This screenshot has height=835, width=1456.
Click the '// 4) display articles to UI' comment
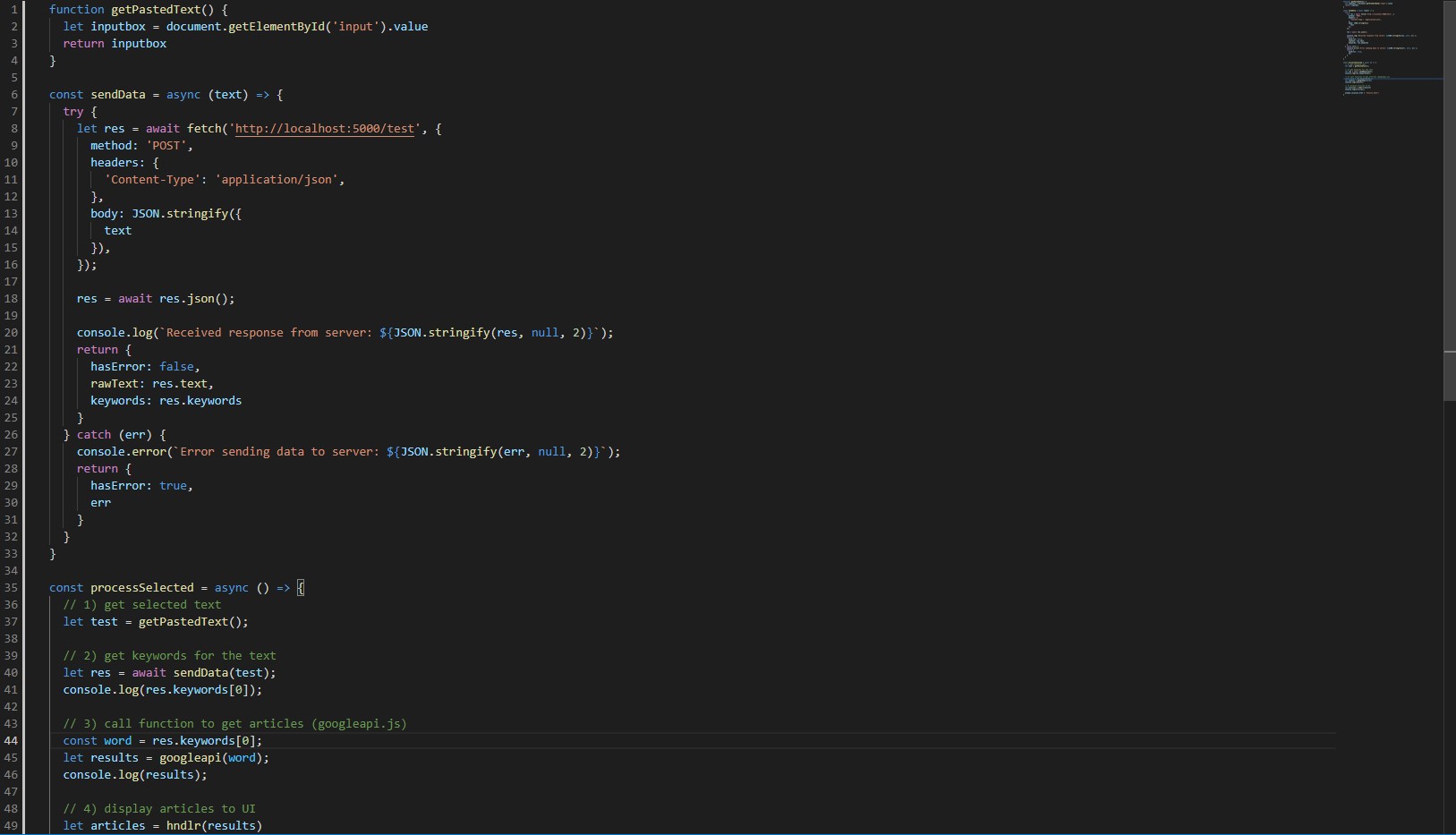pyautogui.click(x=159, y=809)
